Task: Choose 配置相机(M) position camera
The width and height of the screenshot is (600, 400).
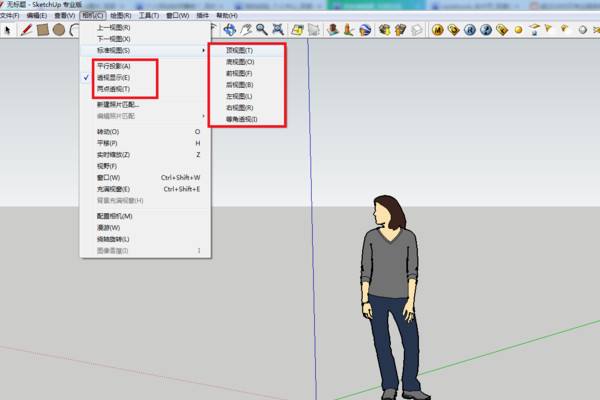Action: pos(114,216)
